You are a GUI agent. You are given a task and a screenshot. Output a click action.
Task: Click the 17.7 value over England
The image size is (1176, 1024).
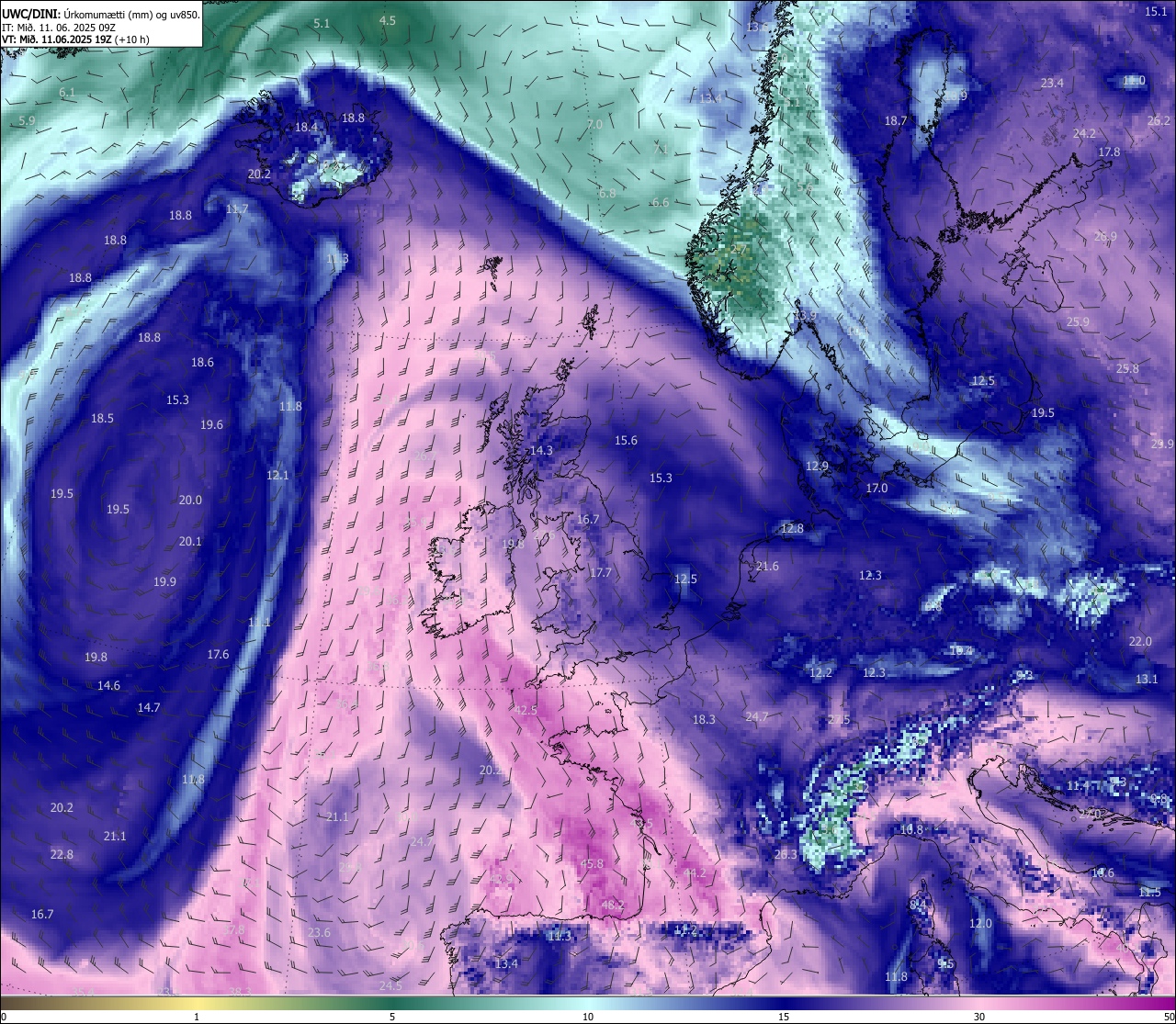[600, 572]
